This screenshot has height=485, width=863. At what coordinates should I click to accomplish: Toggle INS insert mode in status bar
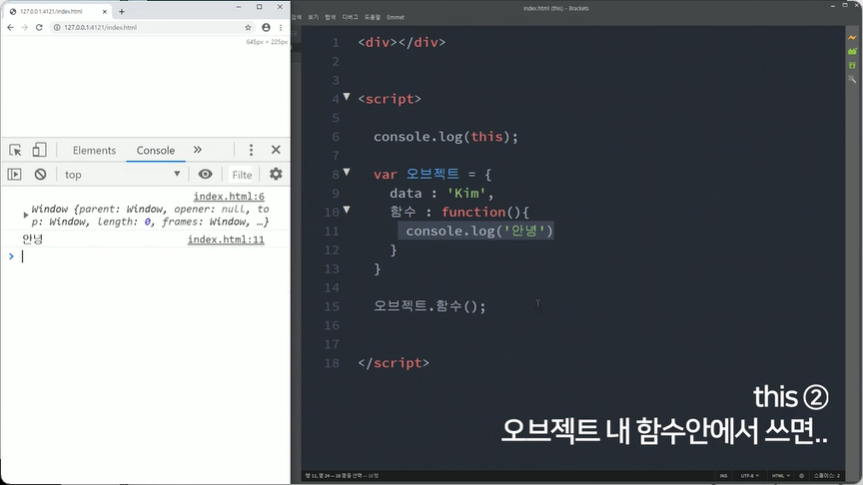coord(723,476)
